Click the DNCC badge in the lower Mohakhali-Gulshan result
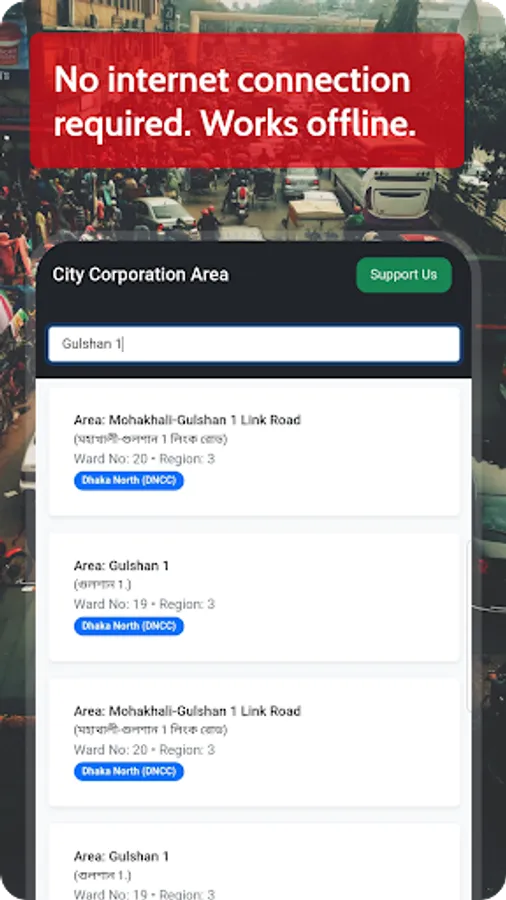Image resolution: width=506 pixels, height=900 pixels. (x=129, y=771)
